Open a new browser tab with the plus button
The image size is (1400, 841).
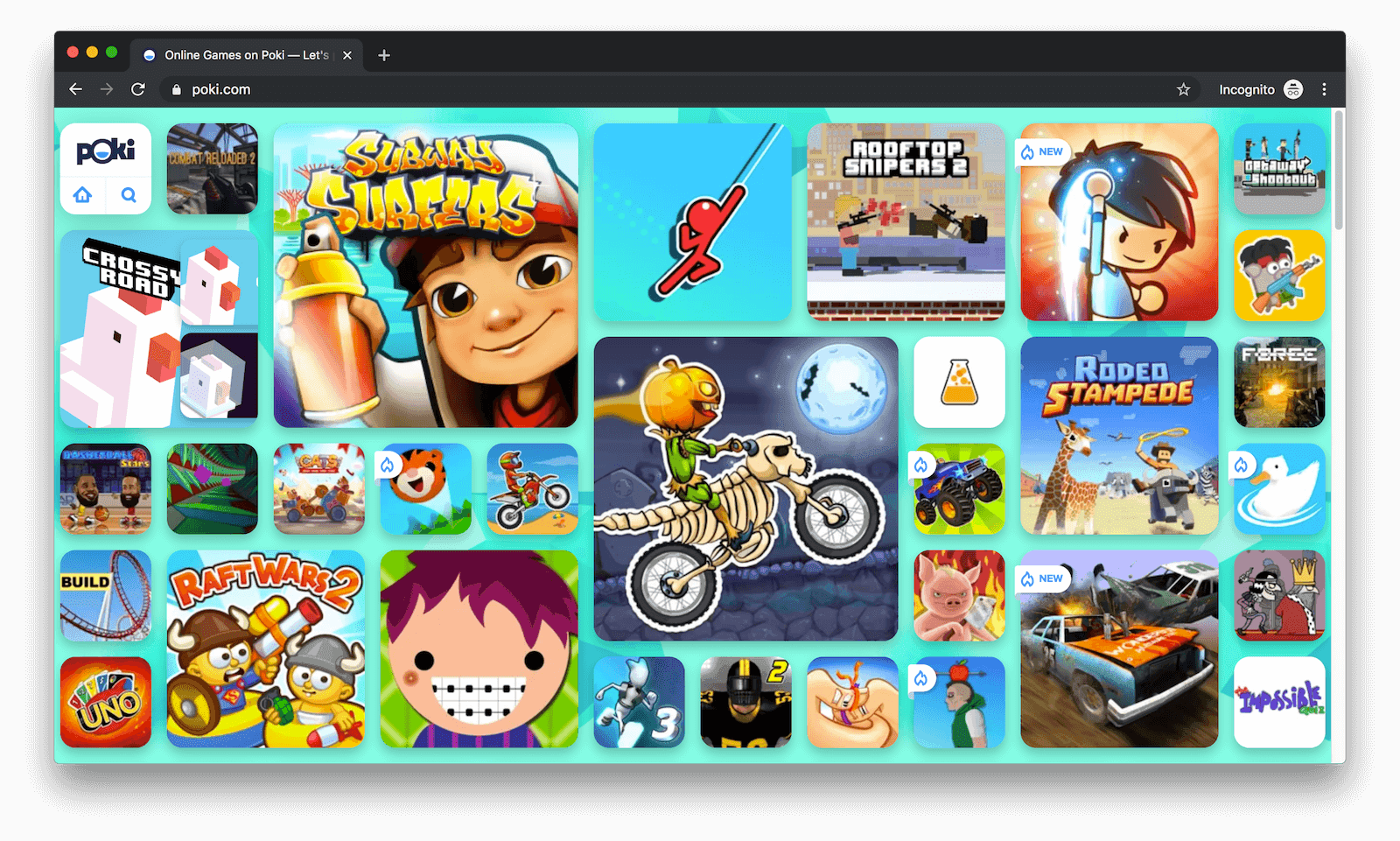tap(383, 54)
